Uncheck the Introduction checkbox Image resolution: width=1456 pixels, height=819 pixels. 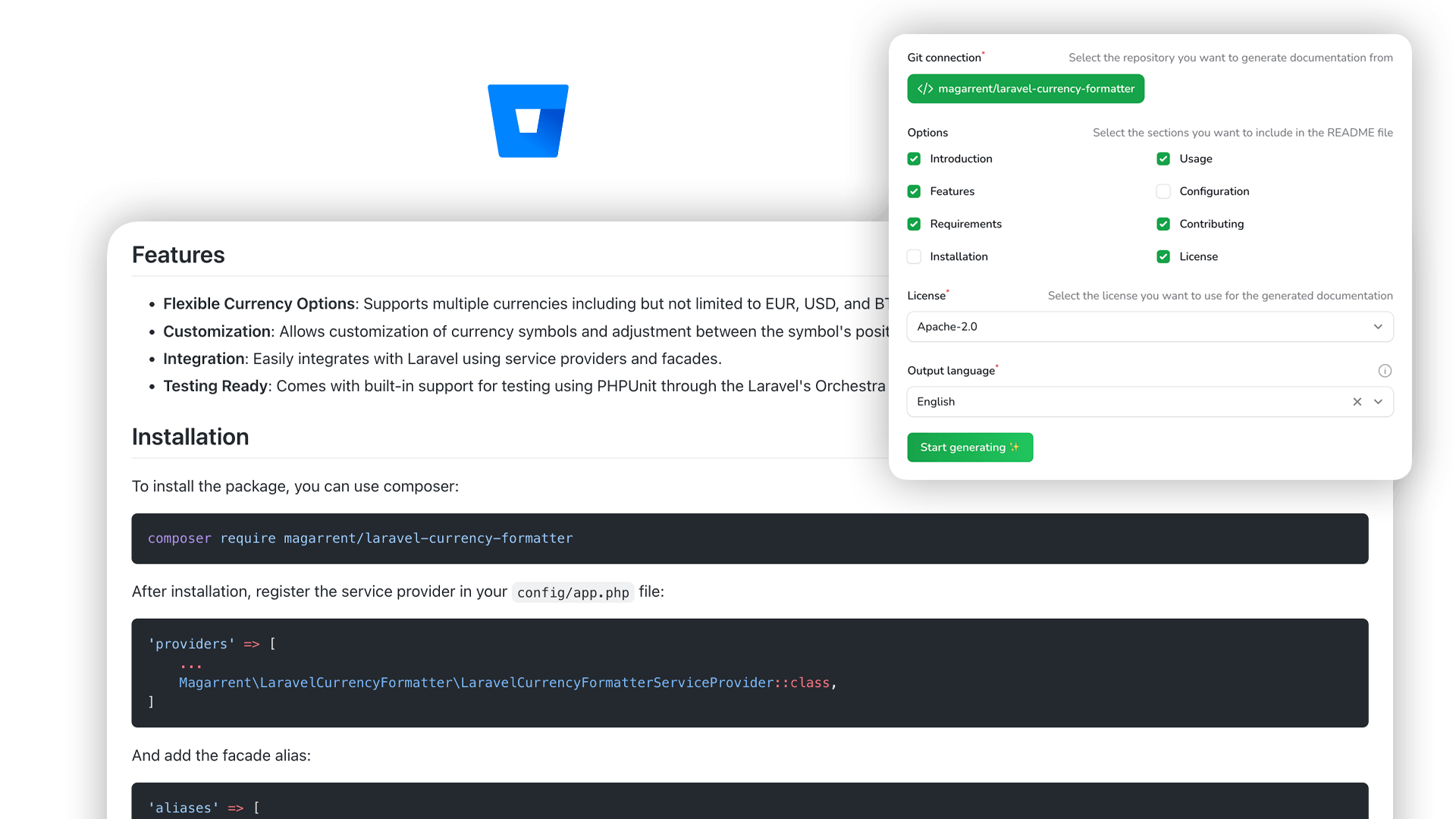(x=914, y=158)
